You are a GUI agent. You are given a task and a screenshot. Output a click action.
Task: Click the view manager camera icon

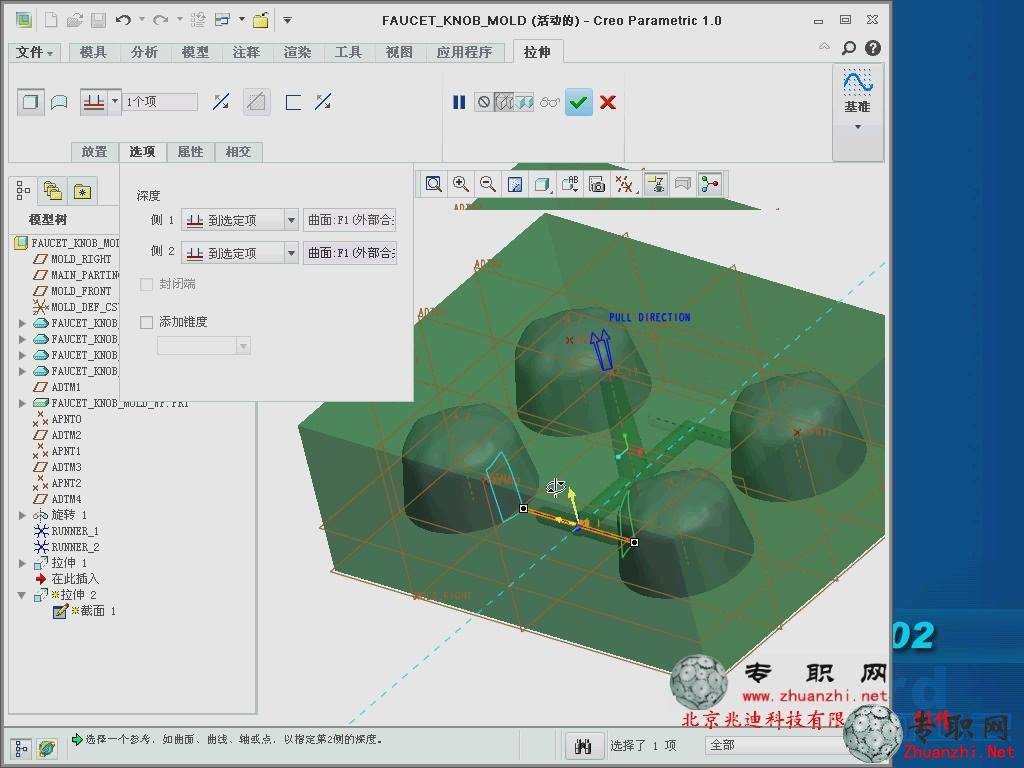pos(597,184)
